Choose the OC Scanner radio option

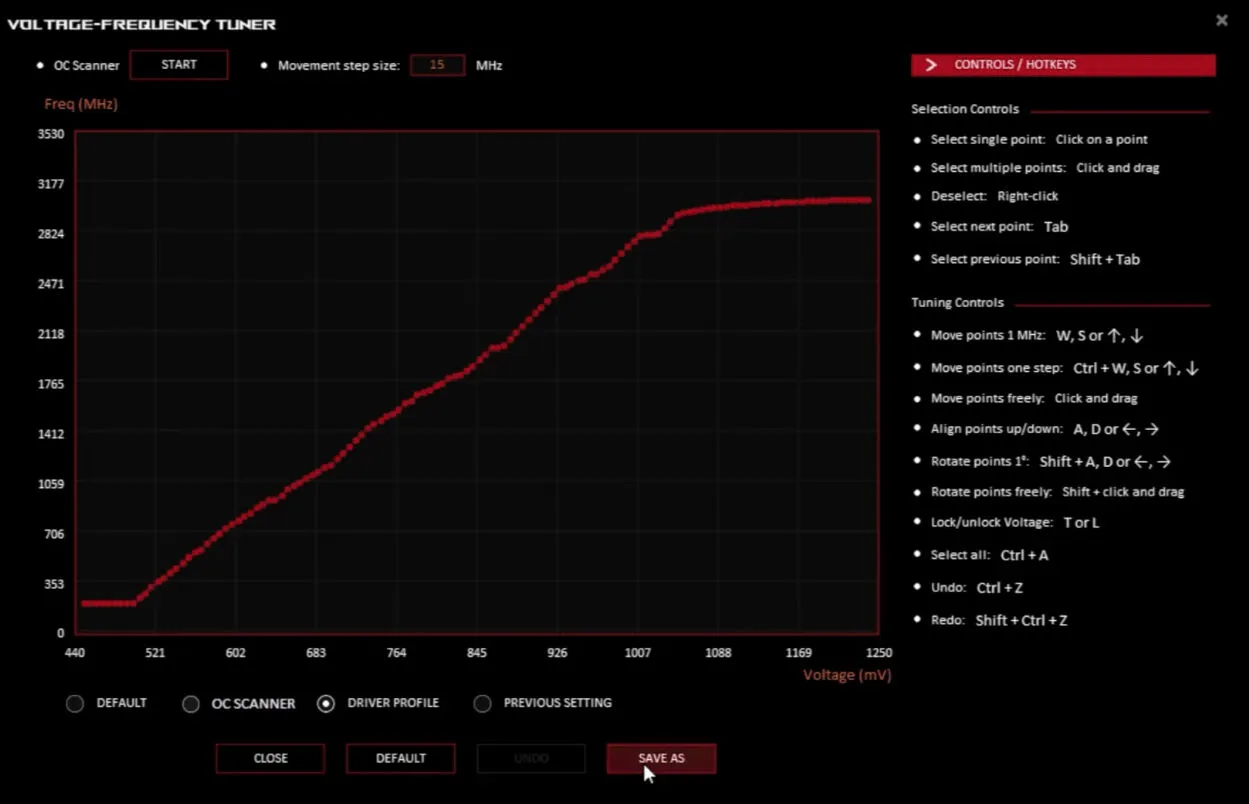pyautogui.click(x=191, y=704)
